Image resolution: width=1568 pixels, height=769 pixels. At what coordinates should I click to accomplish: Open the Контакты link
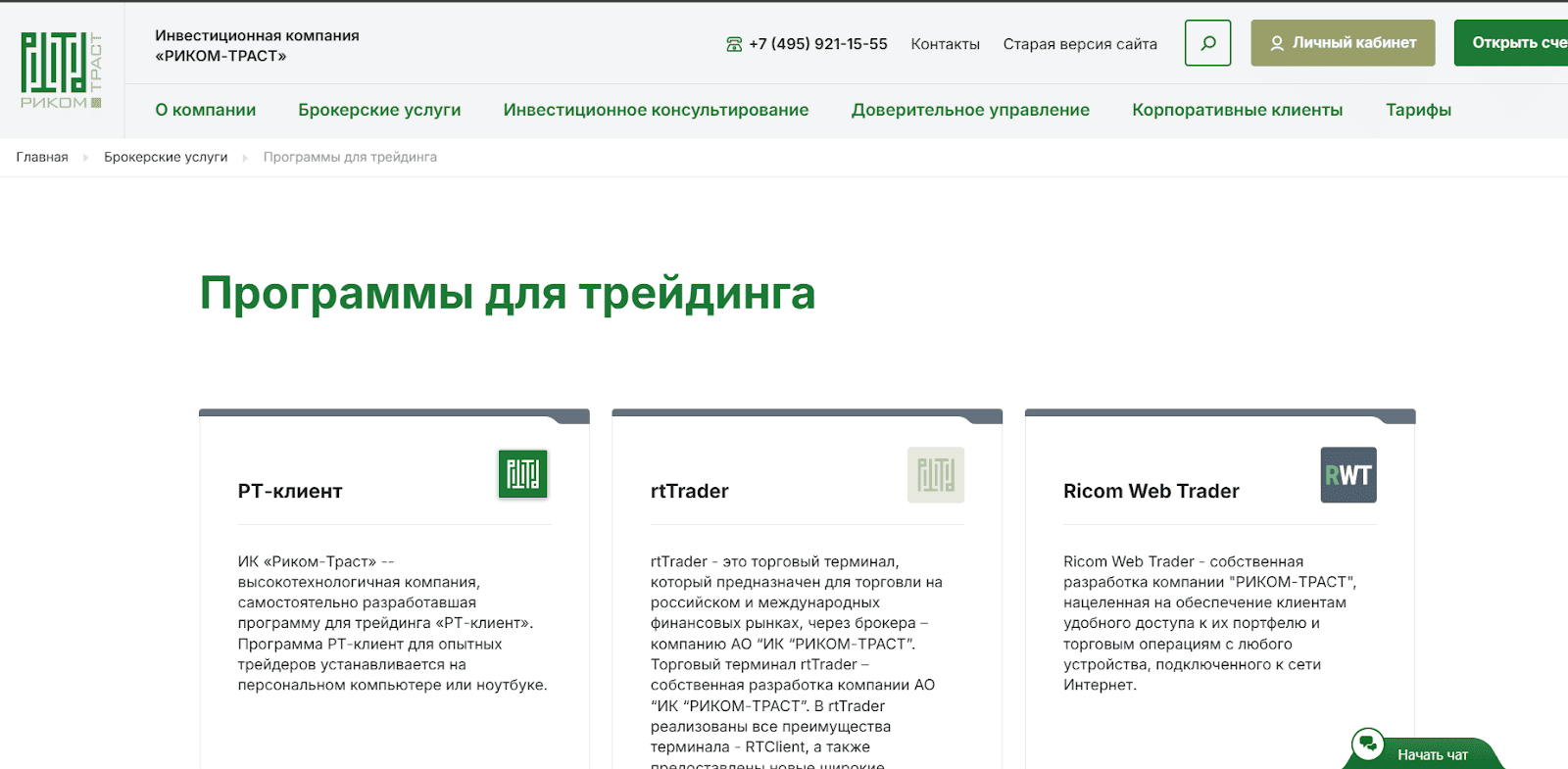945,44
